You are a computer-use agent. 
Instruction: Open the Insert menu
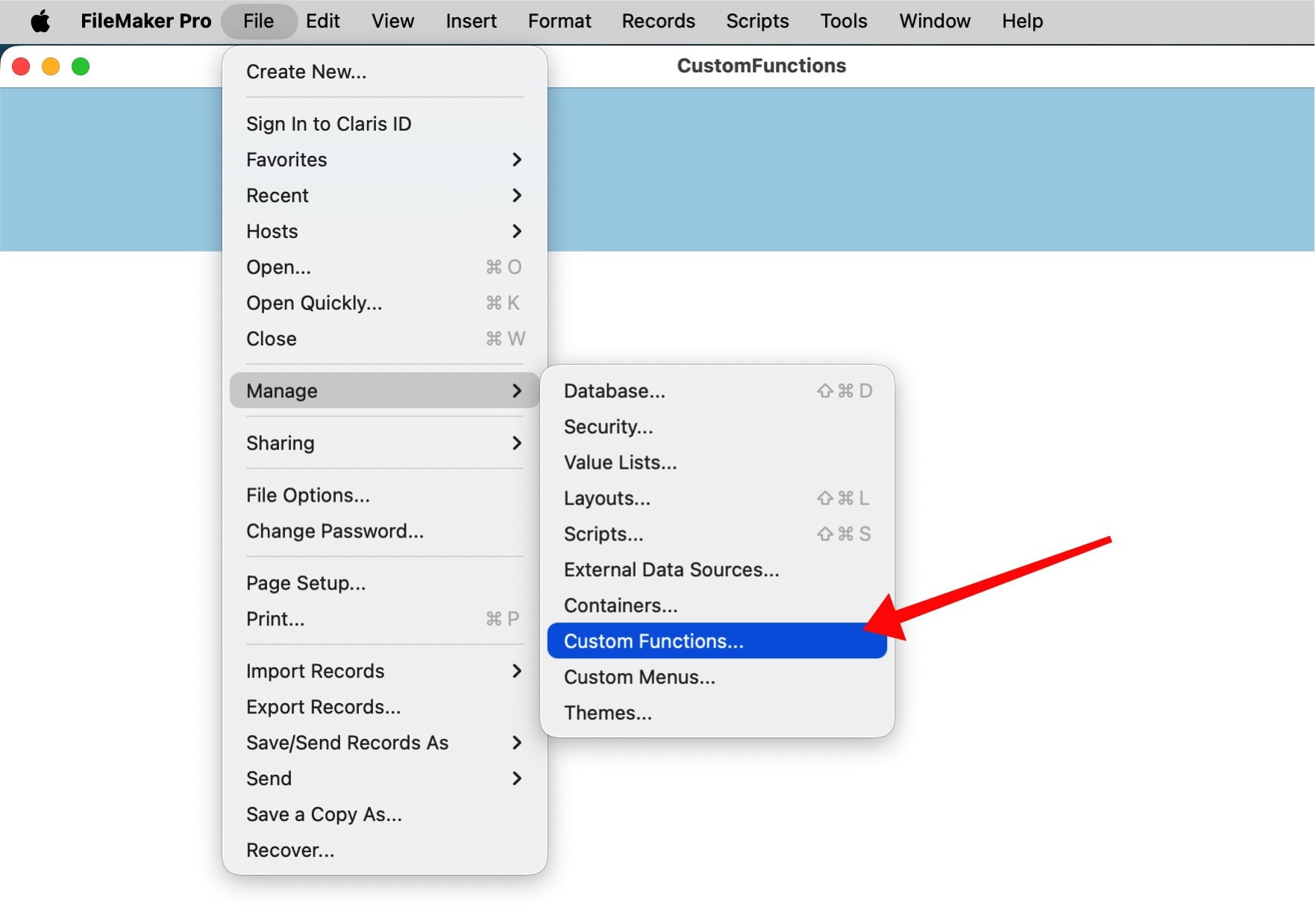click(x=471, y=21)
